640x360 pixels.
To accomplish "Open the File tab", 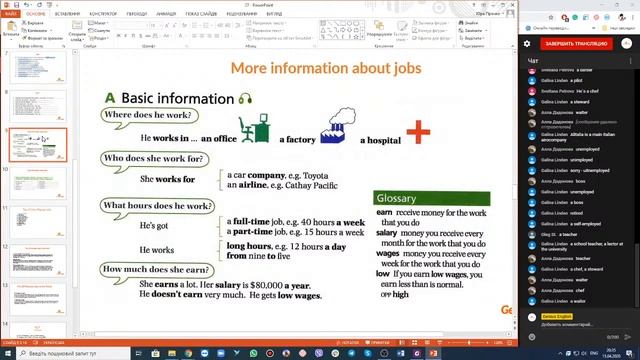I will click(10, 14).
